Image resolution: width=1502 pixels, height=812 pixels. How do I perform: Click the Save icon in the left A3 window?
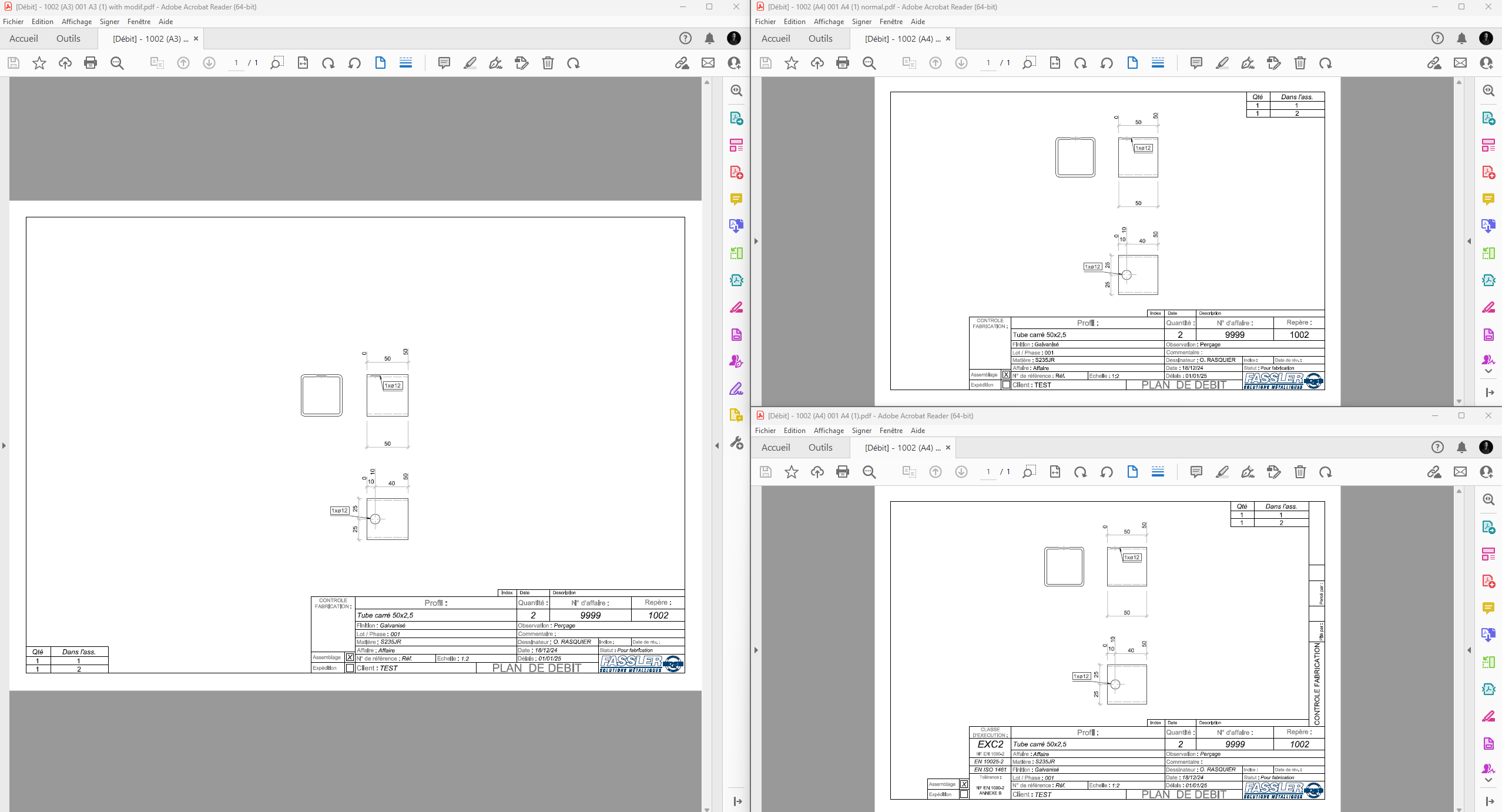(x=14, y=63)
